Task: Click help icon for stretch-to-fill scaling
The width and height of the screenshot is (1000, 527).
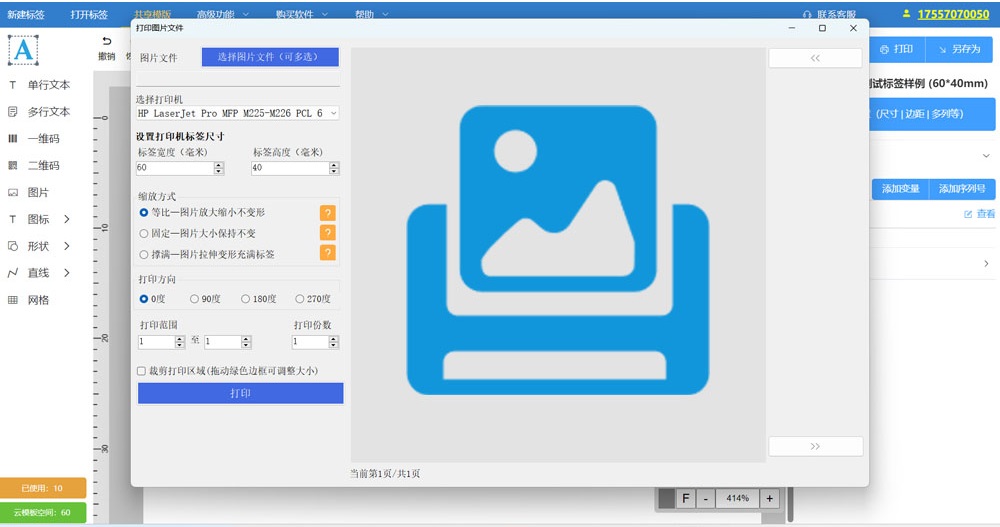Action: click(327, 253)
